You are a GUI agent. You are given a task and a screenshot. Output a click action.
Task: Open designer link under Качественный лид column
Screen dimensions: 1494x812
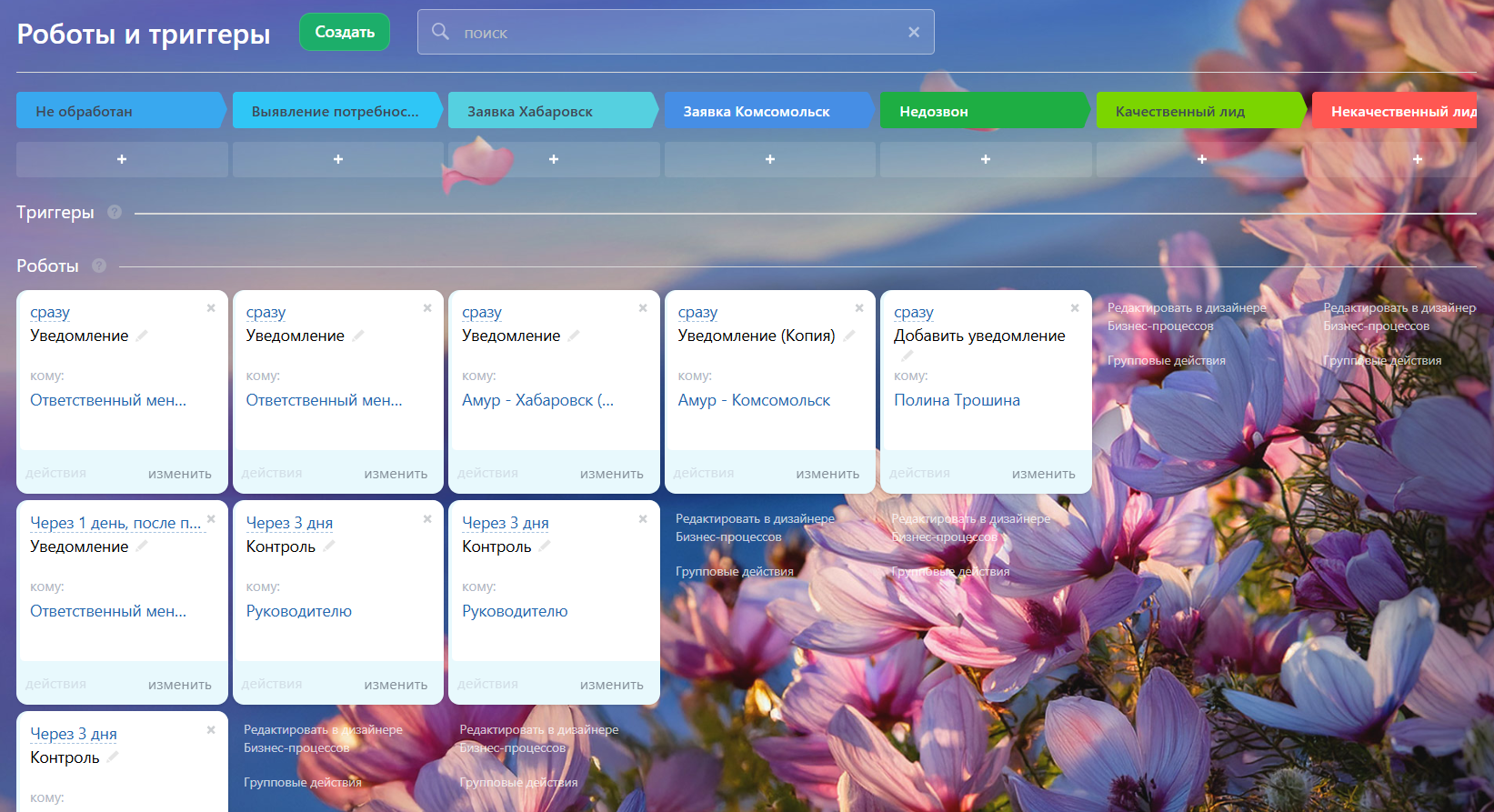[1187, 316]
